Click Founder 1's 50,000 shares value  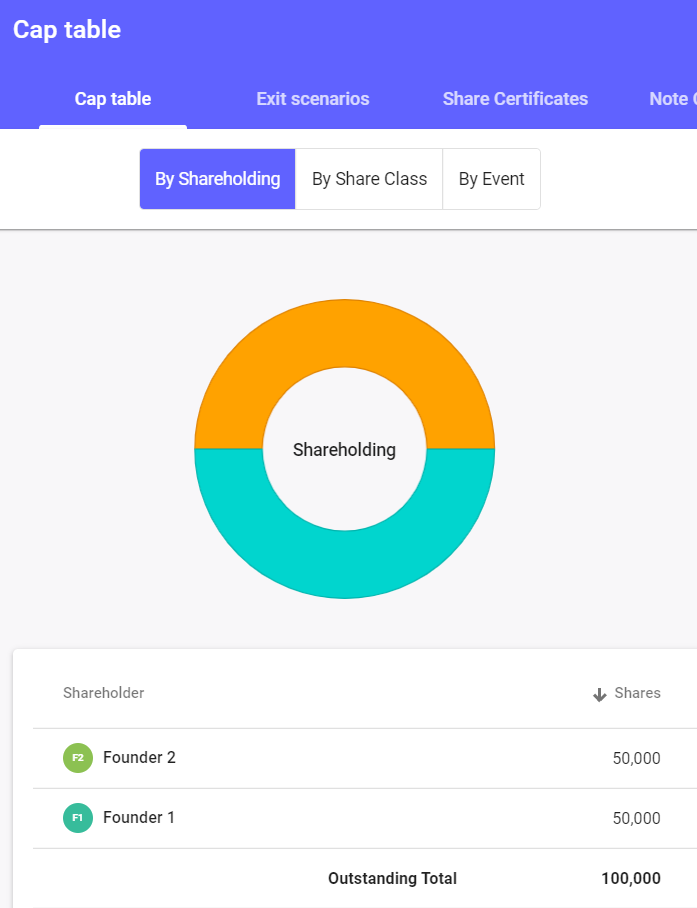pos(636,818)
